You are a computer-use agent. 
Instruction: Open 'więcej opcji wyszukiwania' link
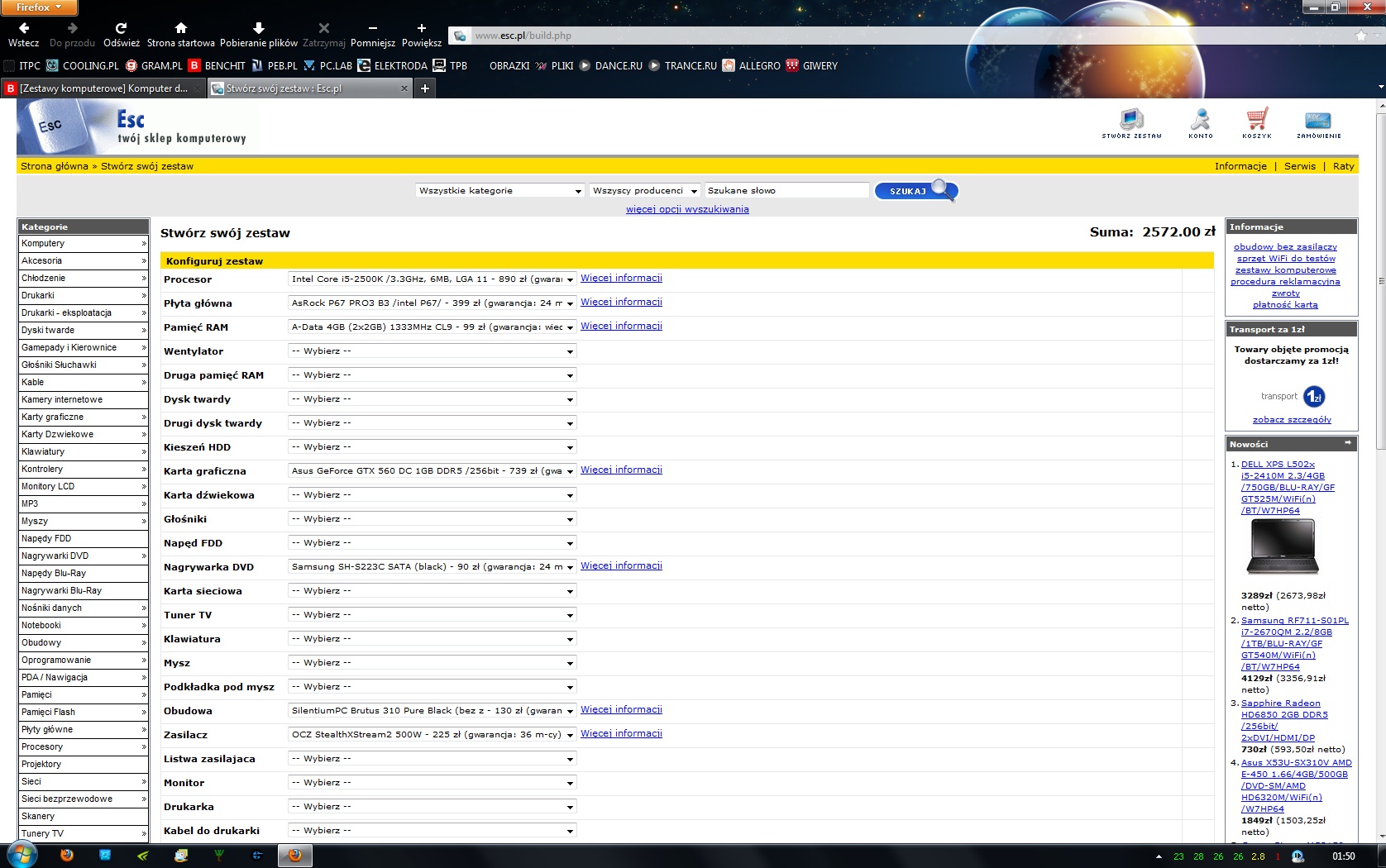pos(687,210)
